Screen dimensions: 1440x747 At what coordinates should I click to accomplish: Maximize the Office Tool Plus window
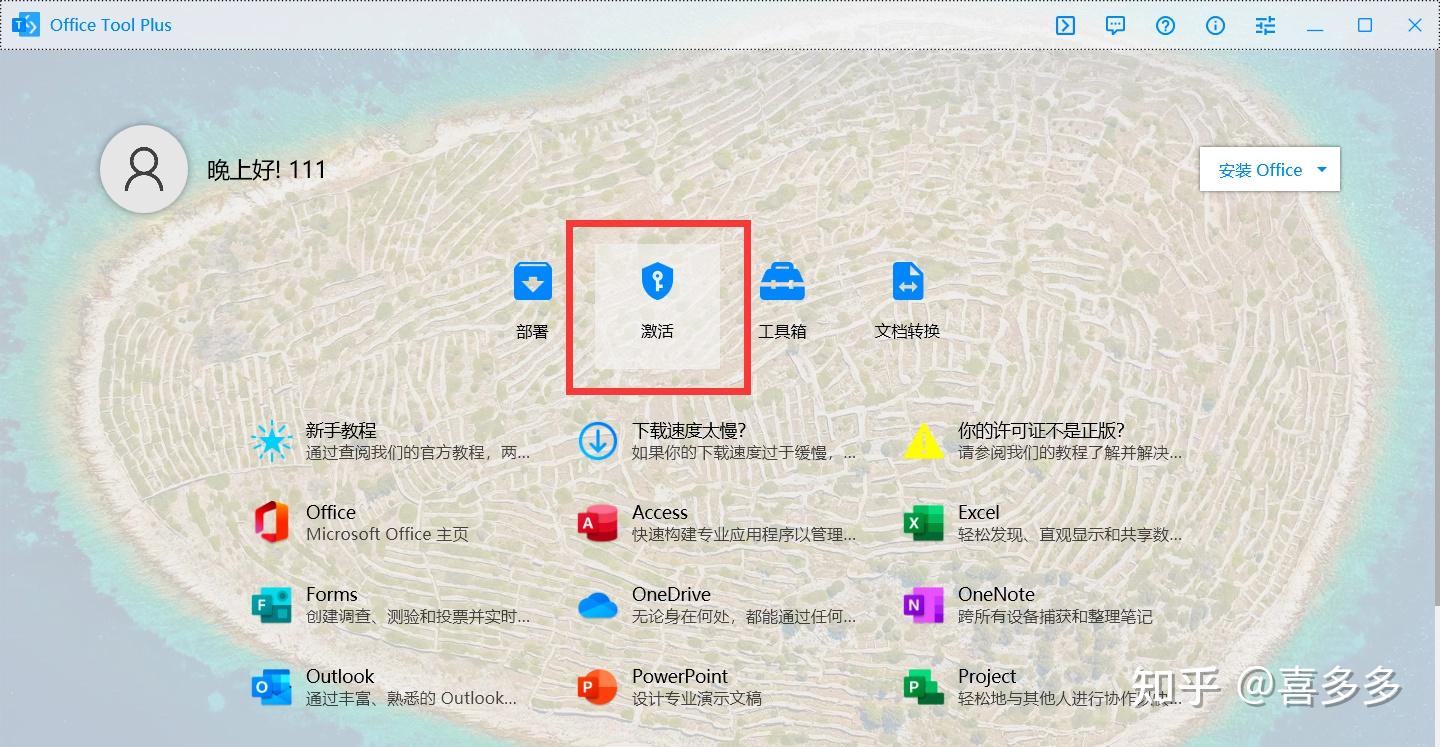coord(1365,26)
